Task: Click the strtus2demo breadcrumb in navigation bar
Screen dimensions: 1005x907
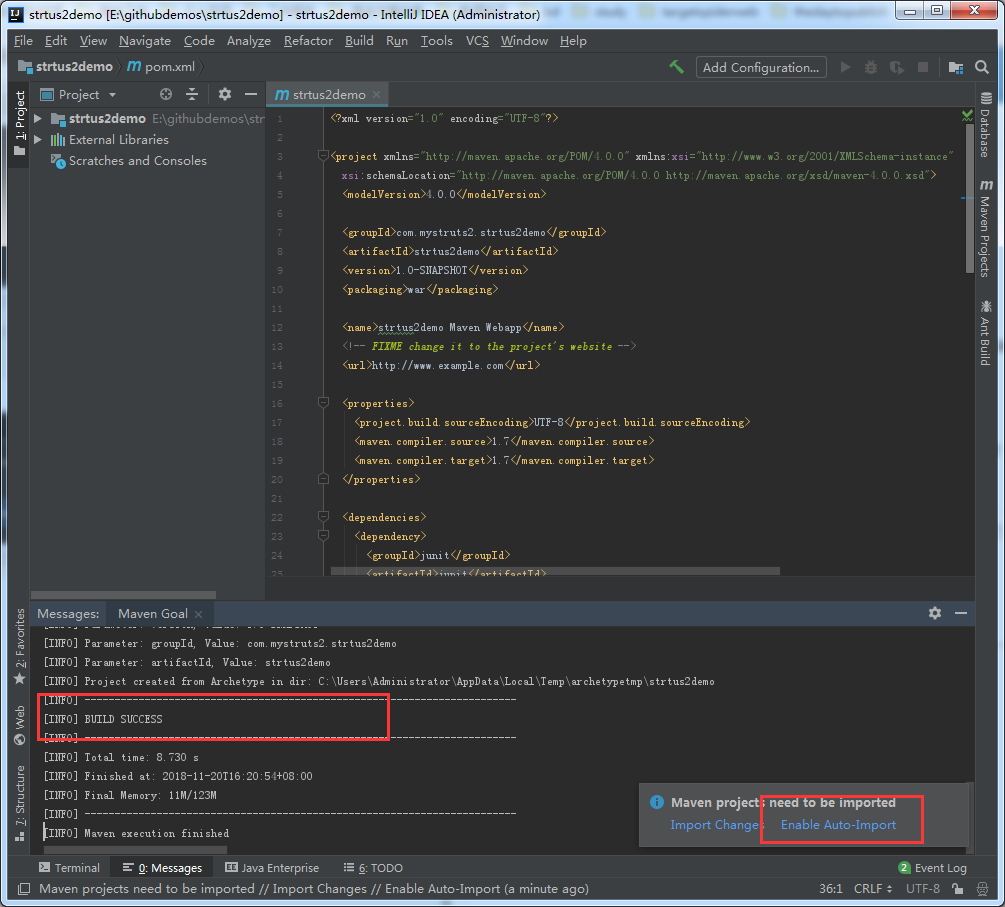Action: coord(65,67)
